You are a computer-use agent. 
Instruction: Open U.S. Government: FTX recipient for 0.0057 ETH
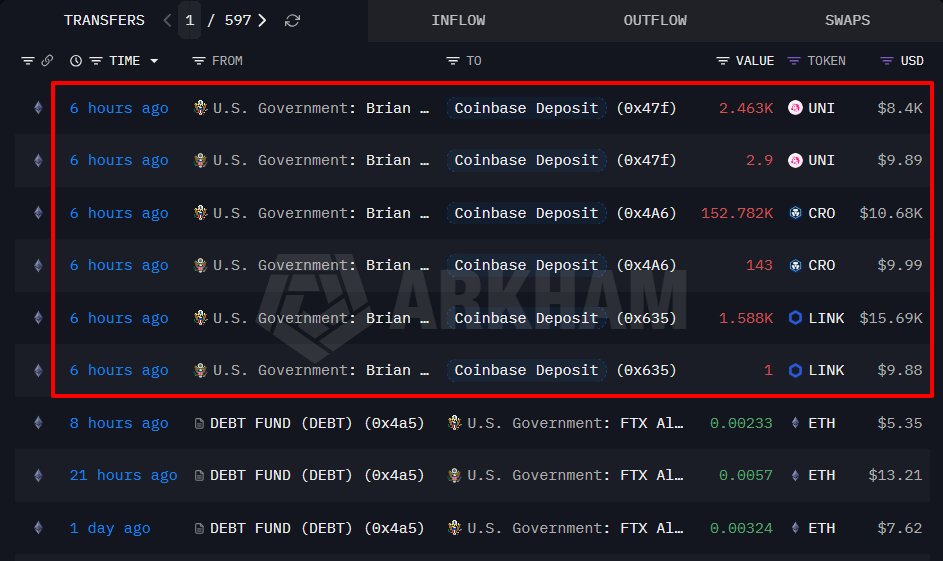(565, 476)
